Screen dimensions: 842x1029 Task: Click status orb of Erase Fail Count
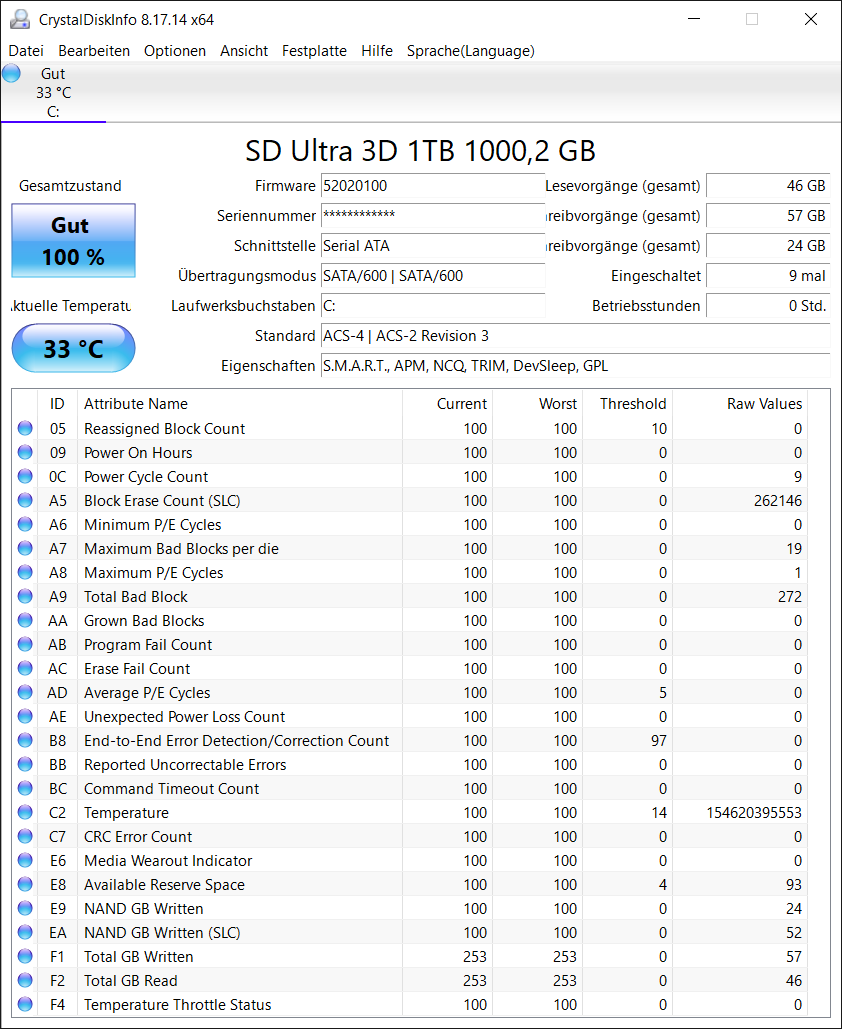[x=25, y=668]
